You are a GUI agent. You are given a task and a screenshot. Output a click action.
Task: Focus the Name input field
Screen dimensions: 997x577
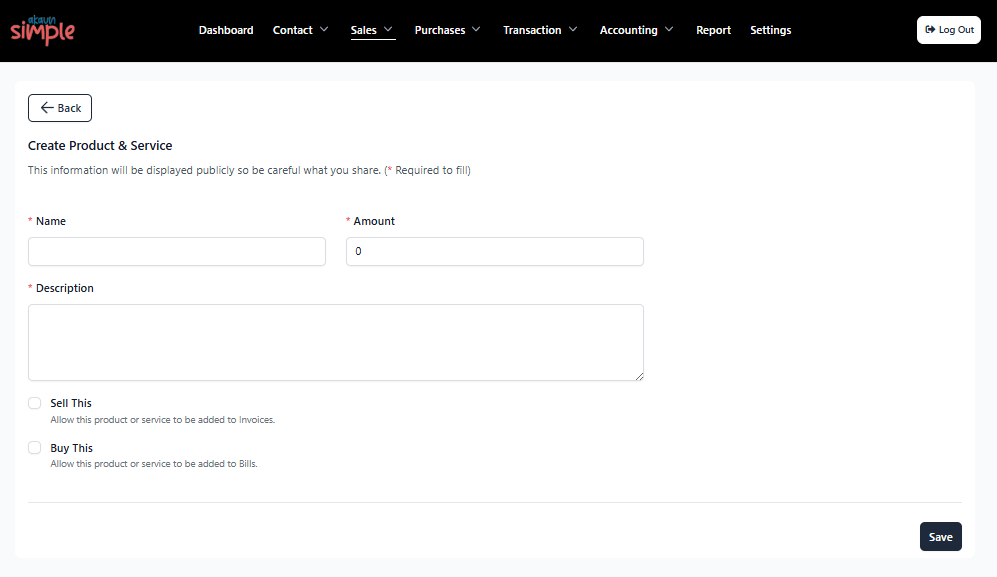coord(177,251)
